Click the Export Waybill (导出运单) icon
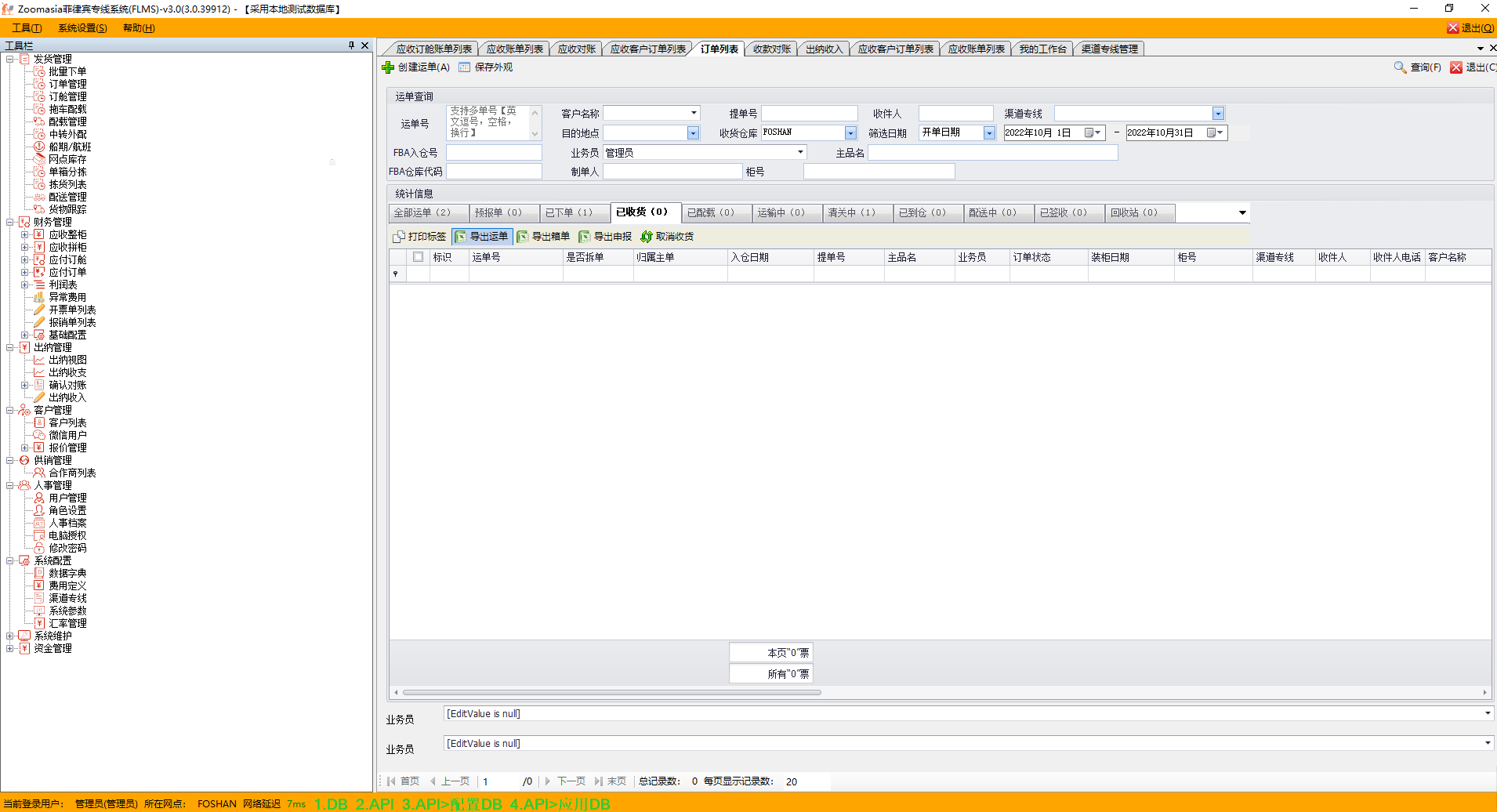 [461, 237]
